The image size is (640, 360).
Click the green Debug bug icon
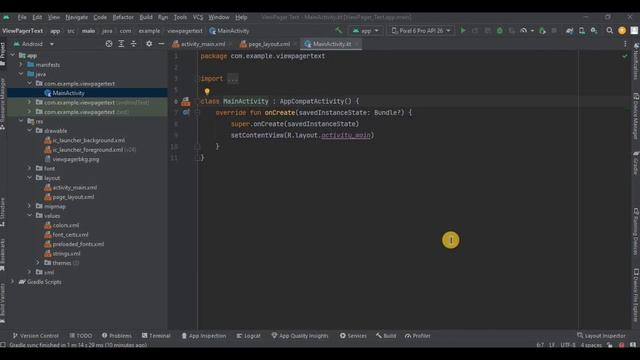500,31
